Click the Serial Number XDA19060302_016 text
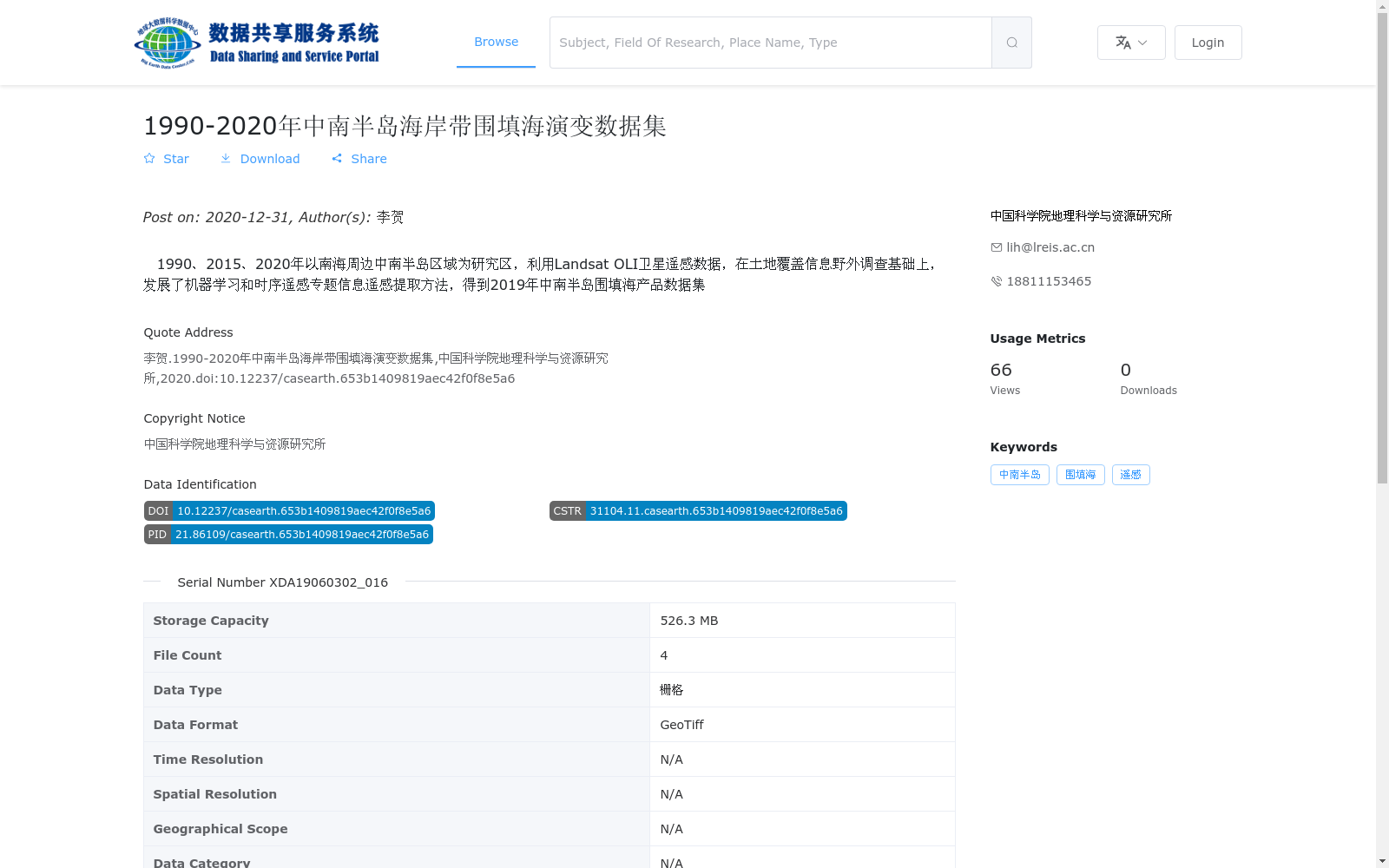The height and width of the screenshot is (868, 1389). pos(283,582)
